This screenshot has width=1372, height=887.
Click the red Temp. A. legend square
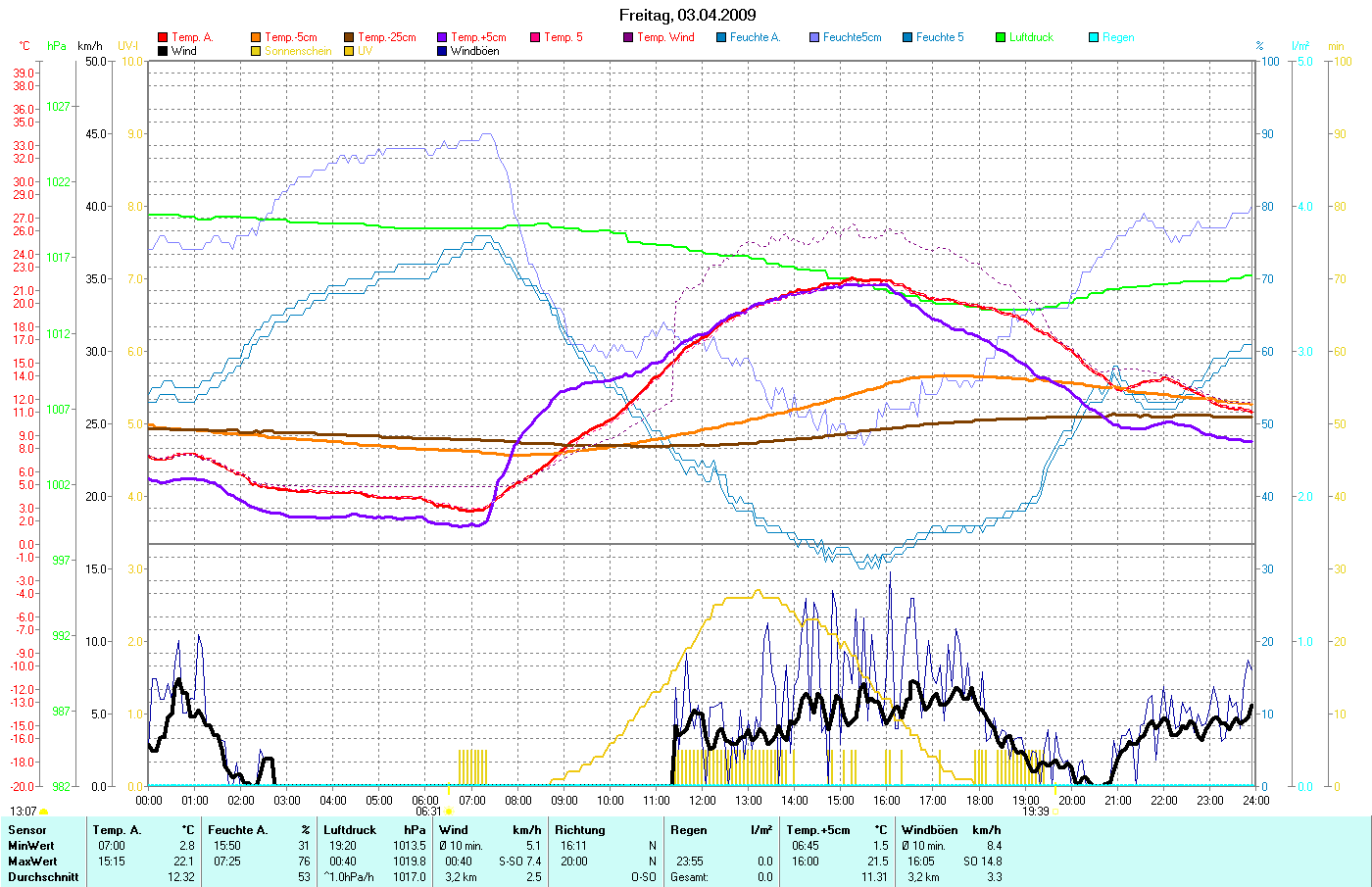click(x=163, y=37)
